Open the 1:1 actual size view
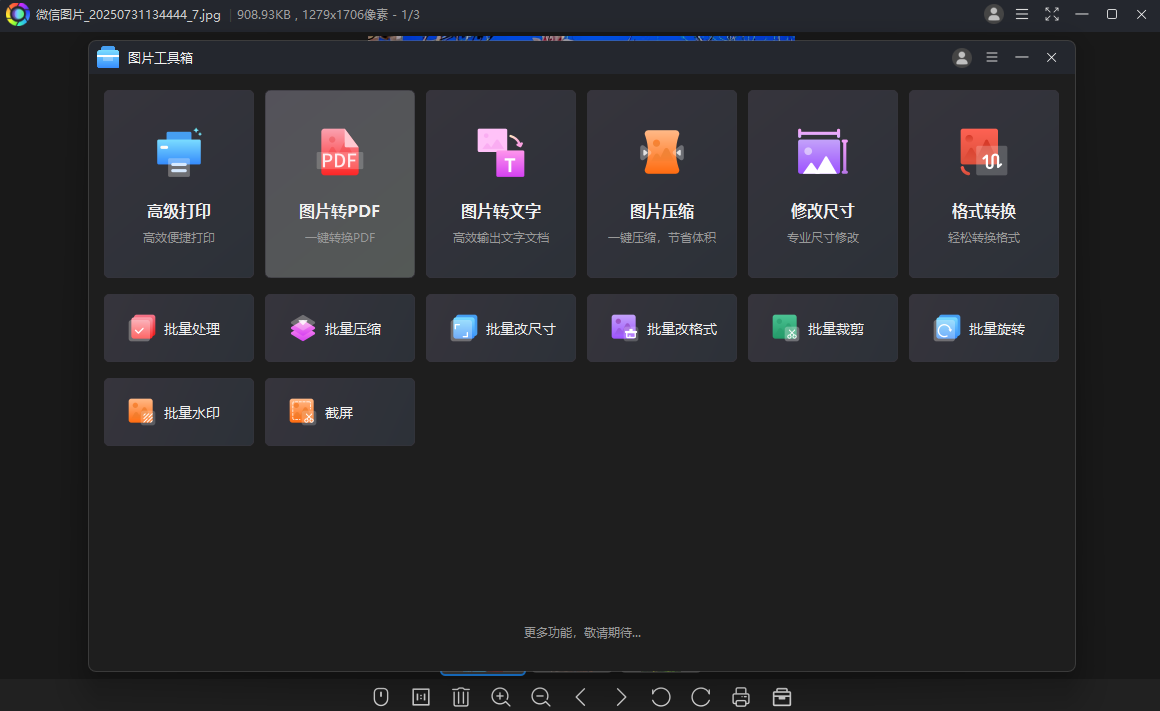The image size is (1160, 711). click(x=420, y=697)
